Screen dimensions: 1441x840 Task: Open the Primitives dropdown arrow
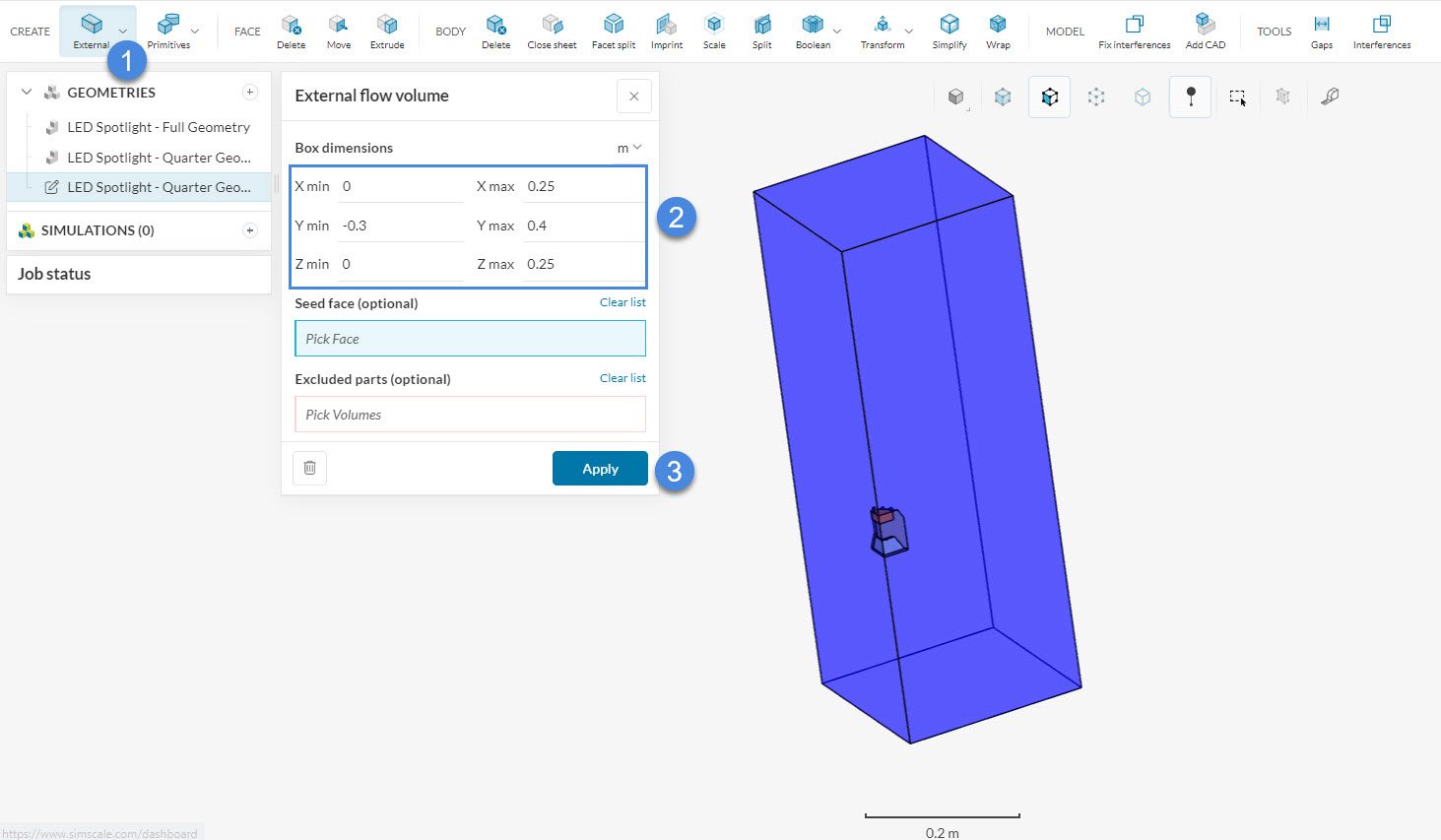coord(195,32)
